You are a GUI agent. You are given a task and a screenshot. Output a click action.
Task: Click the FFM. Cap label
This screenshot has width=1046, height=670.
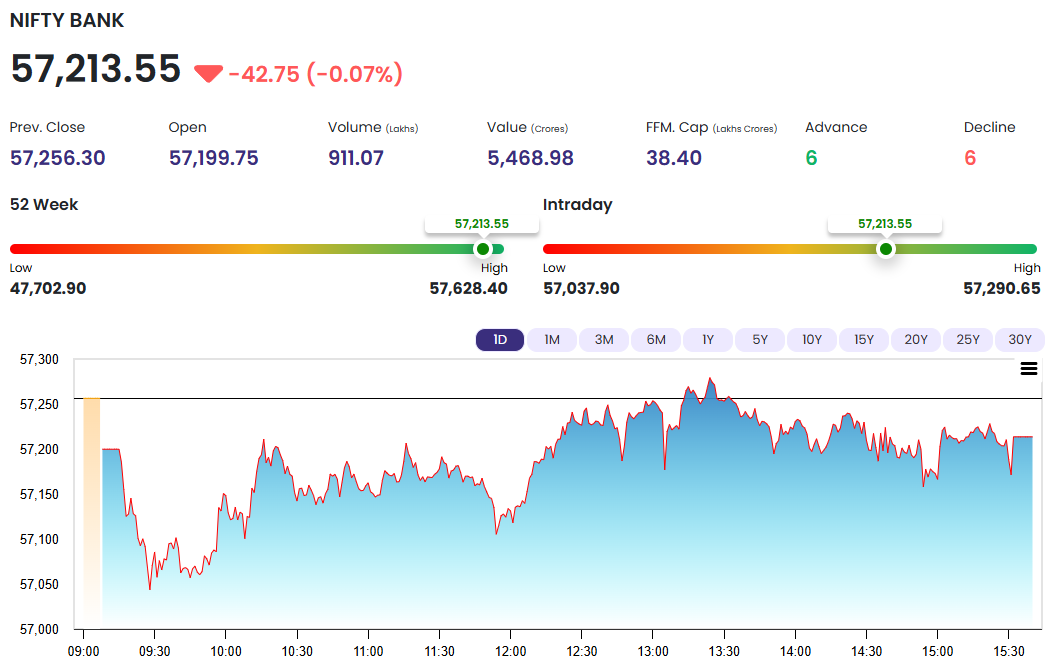[x=711, y=127]
